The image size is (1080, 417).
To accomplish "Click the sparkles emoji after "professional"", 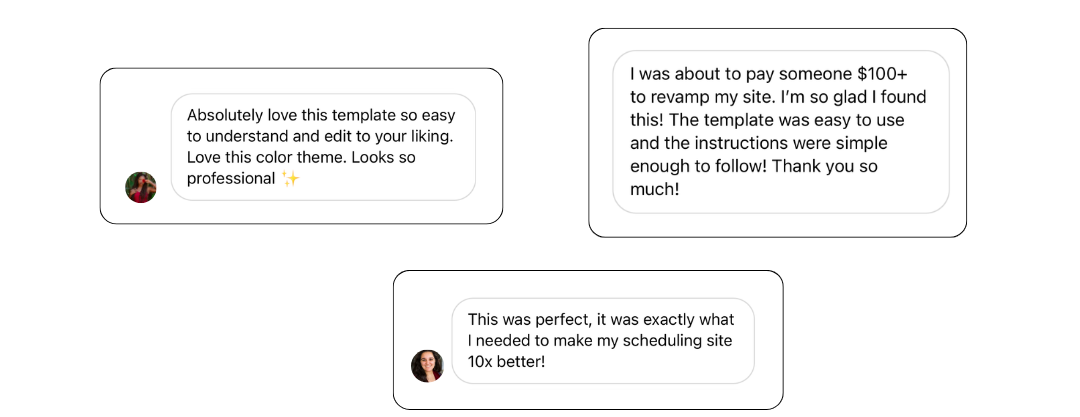I will coord(291,179).
